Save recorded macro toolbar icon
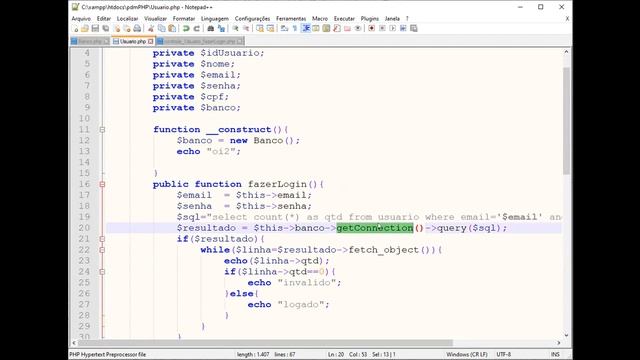The height and width of the screenshot is (360, 640). pyautogui.click(x=413, y=28)
